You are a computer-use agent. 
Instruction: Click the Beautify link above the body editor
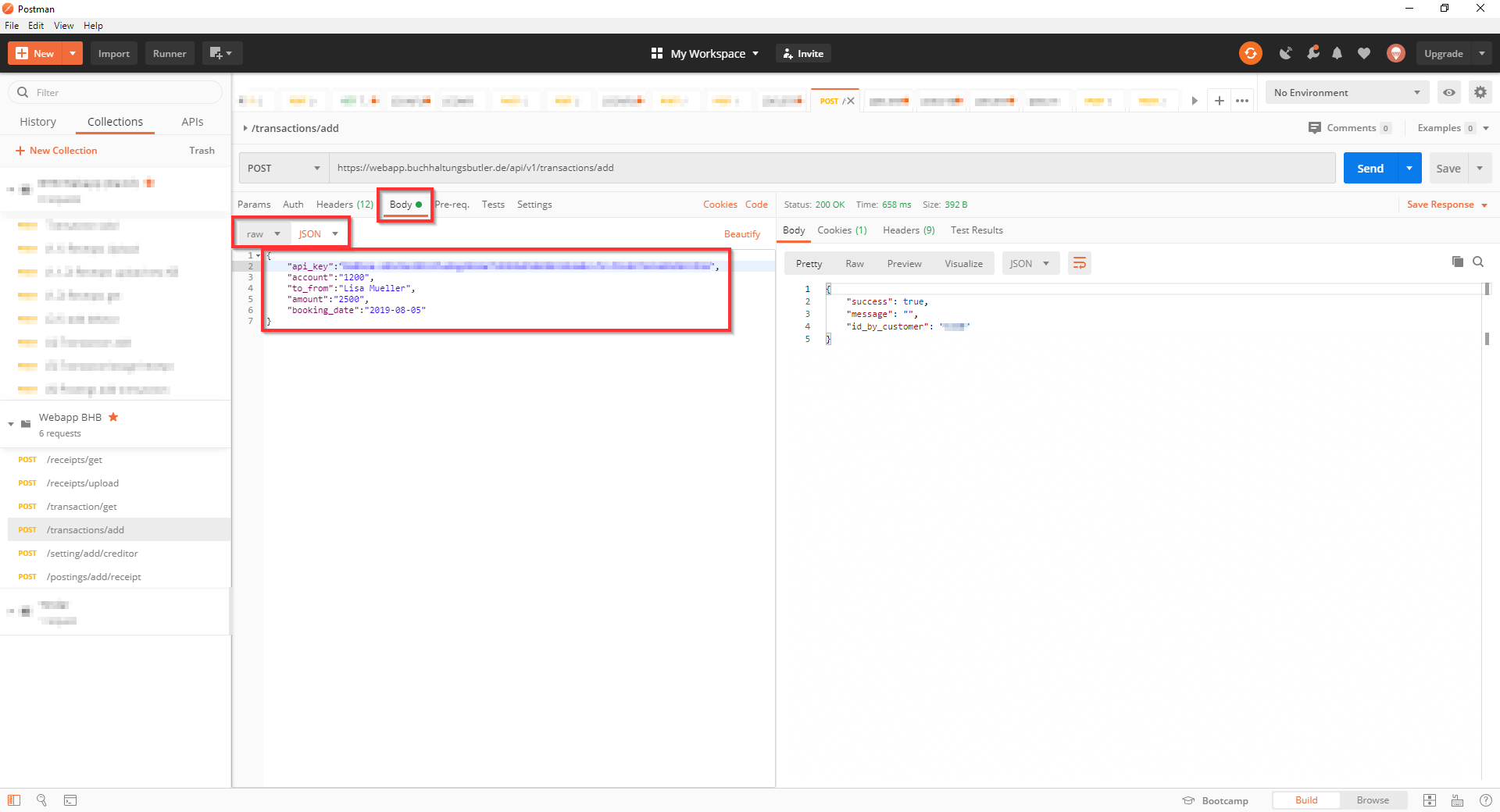coord(741,233)
